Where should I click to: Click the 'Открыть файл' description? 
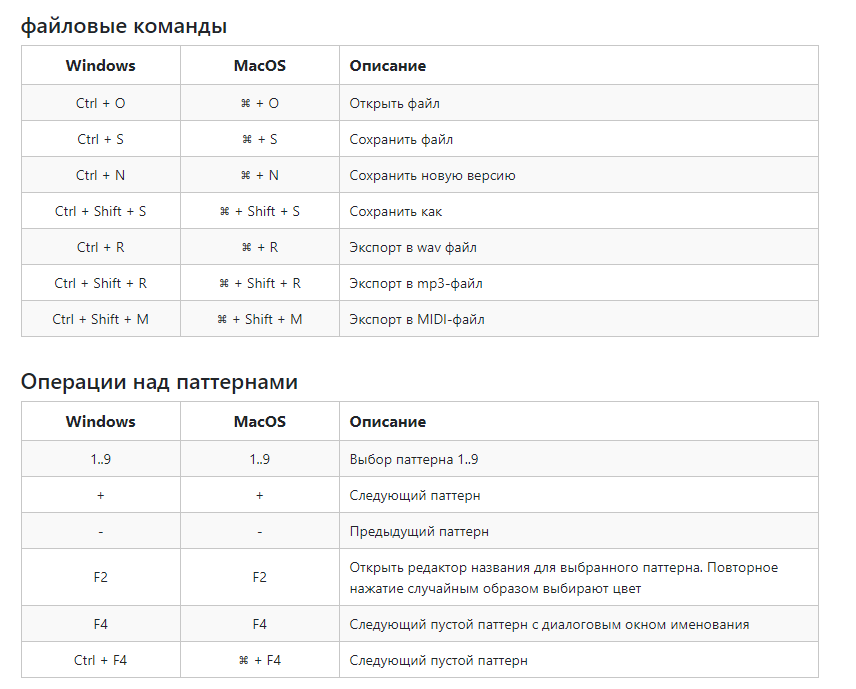[394, 104]
